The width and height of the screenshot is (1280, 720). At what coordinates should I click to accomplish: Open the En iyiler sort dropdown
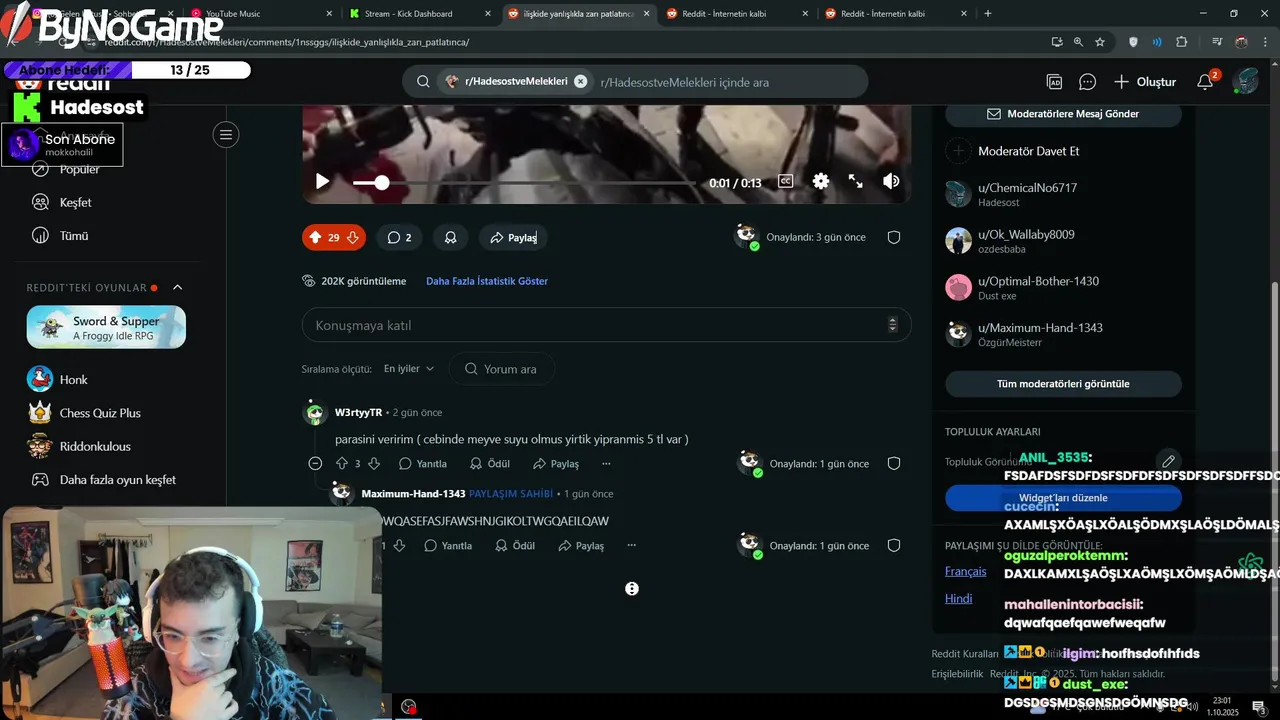[409, 369]
